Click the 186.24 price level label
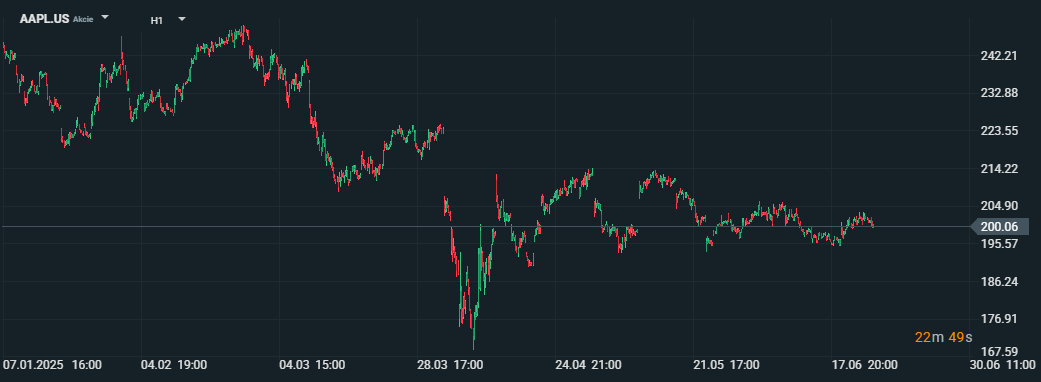1041x382 pixels. tap(999, 282)
